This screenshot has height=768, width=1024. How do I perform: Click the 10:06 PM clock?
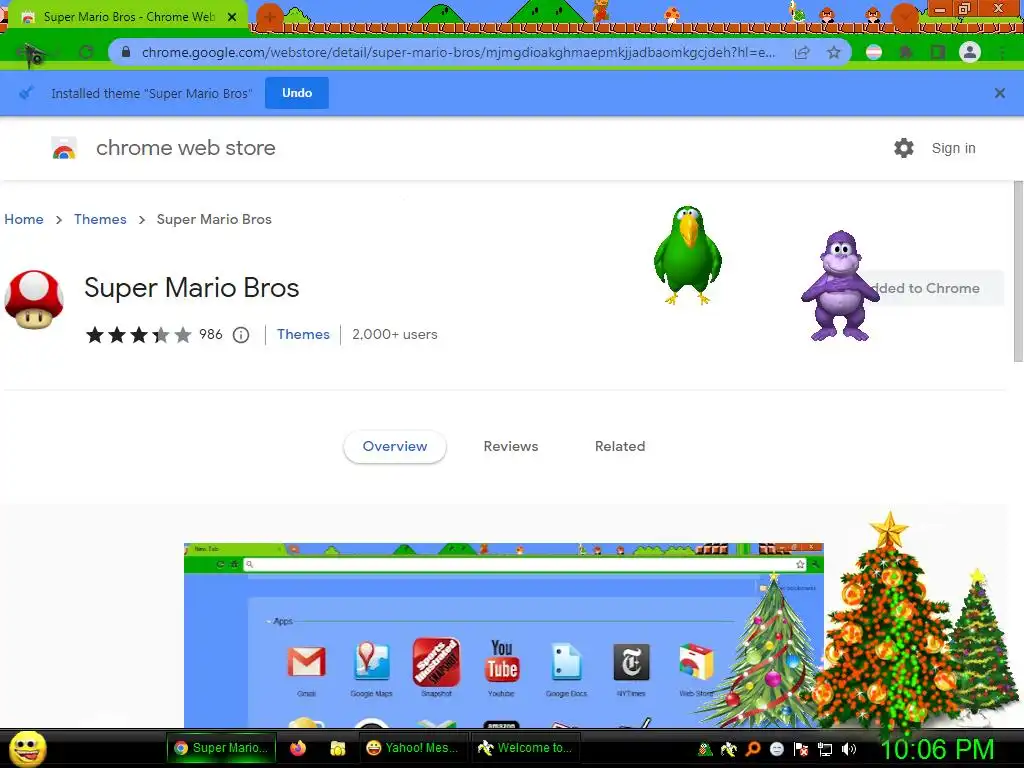click(x=938, y=749)
